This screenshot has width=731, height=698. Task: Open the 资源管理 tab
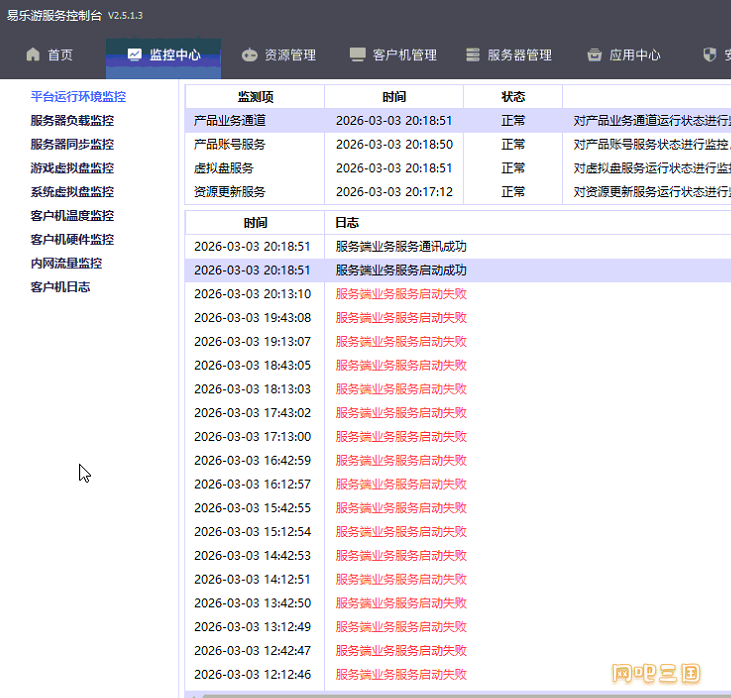pos(279,55)
